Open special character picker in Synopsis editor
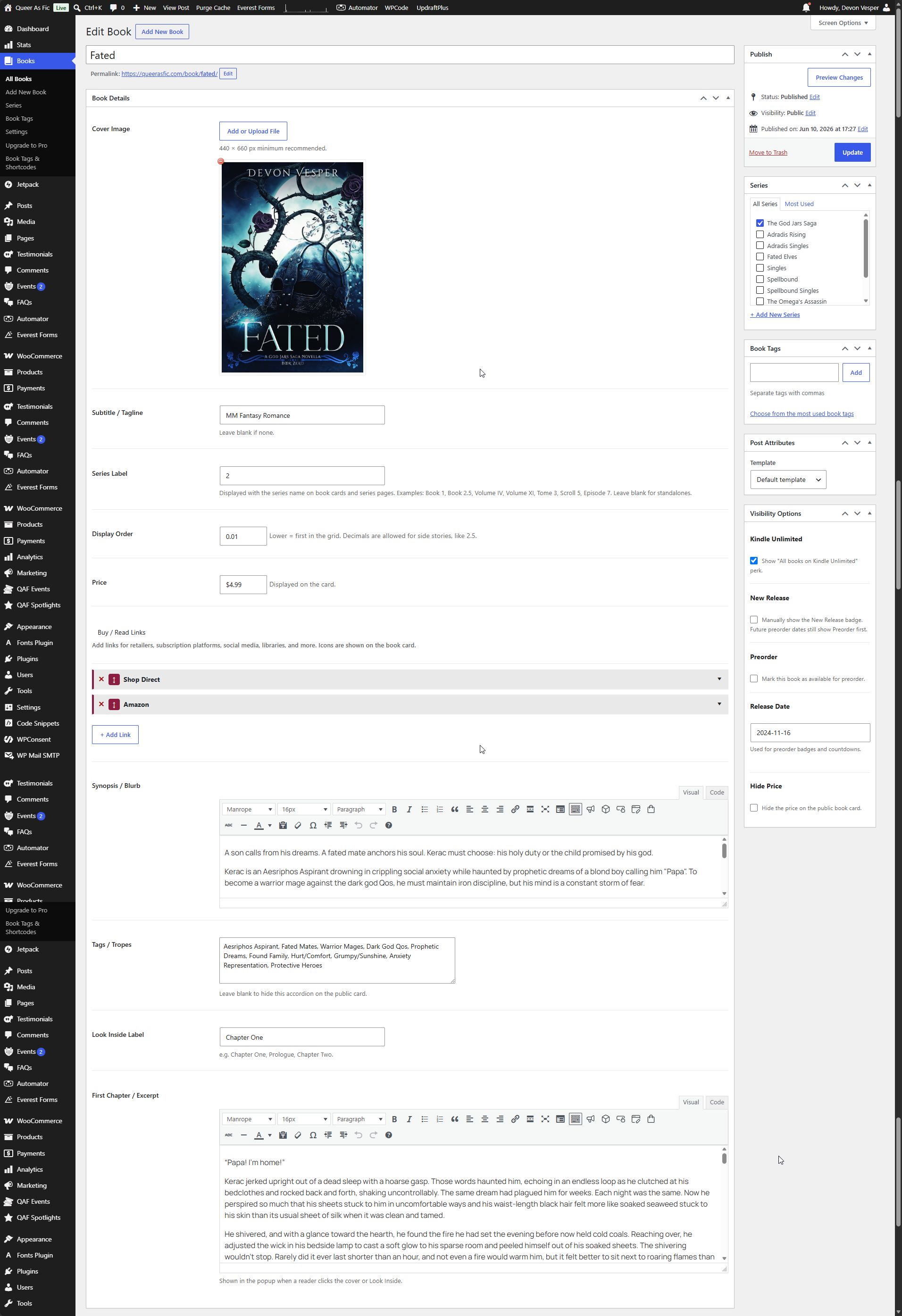The height and width of the screenshot is (1316, 902). pyautogui.click(x=313, y=825)
